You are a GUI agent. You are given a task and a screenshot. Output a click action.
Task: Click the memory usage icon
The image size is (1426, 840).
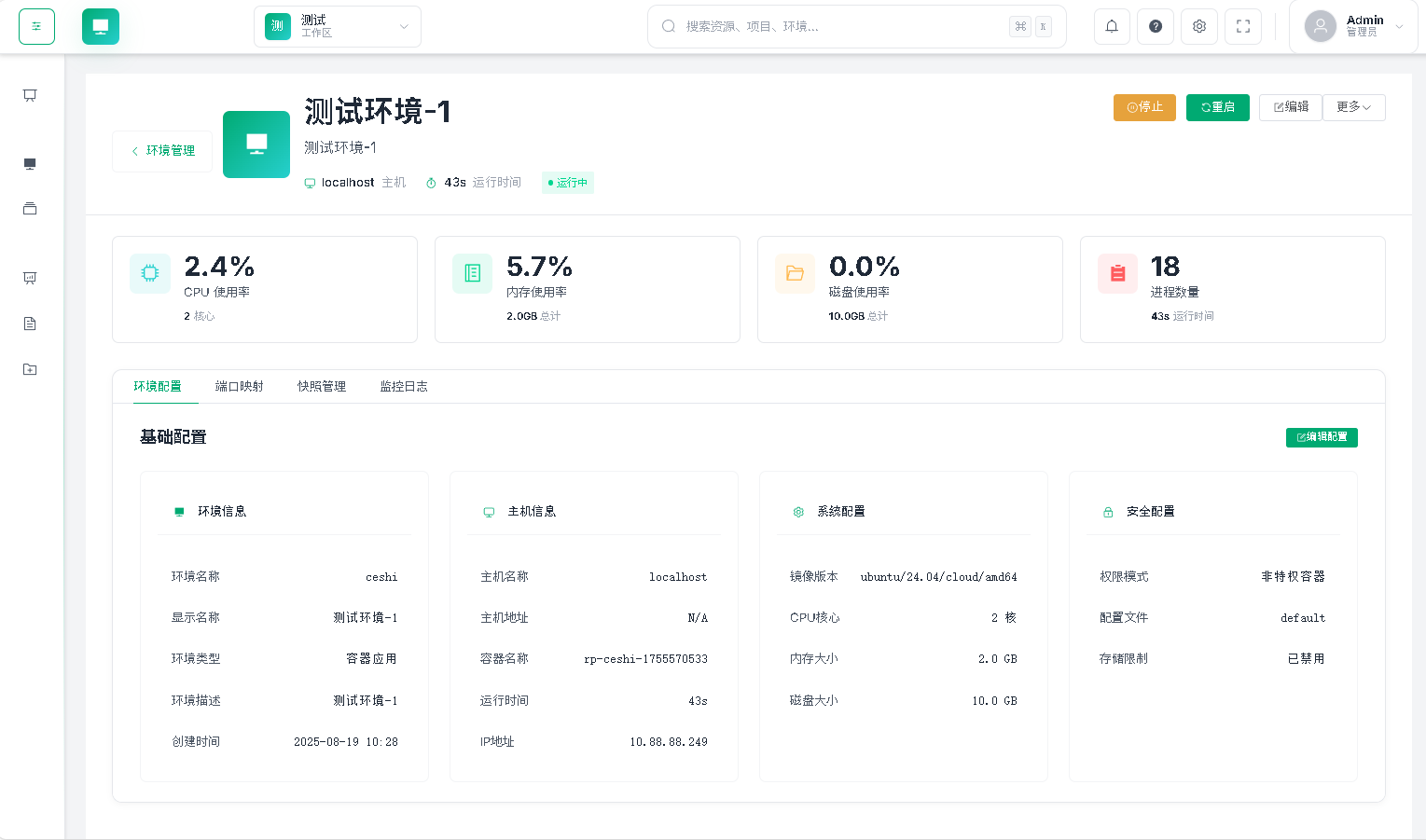pyautogui.click(x=473, y=273)
